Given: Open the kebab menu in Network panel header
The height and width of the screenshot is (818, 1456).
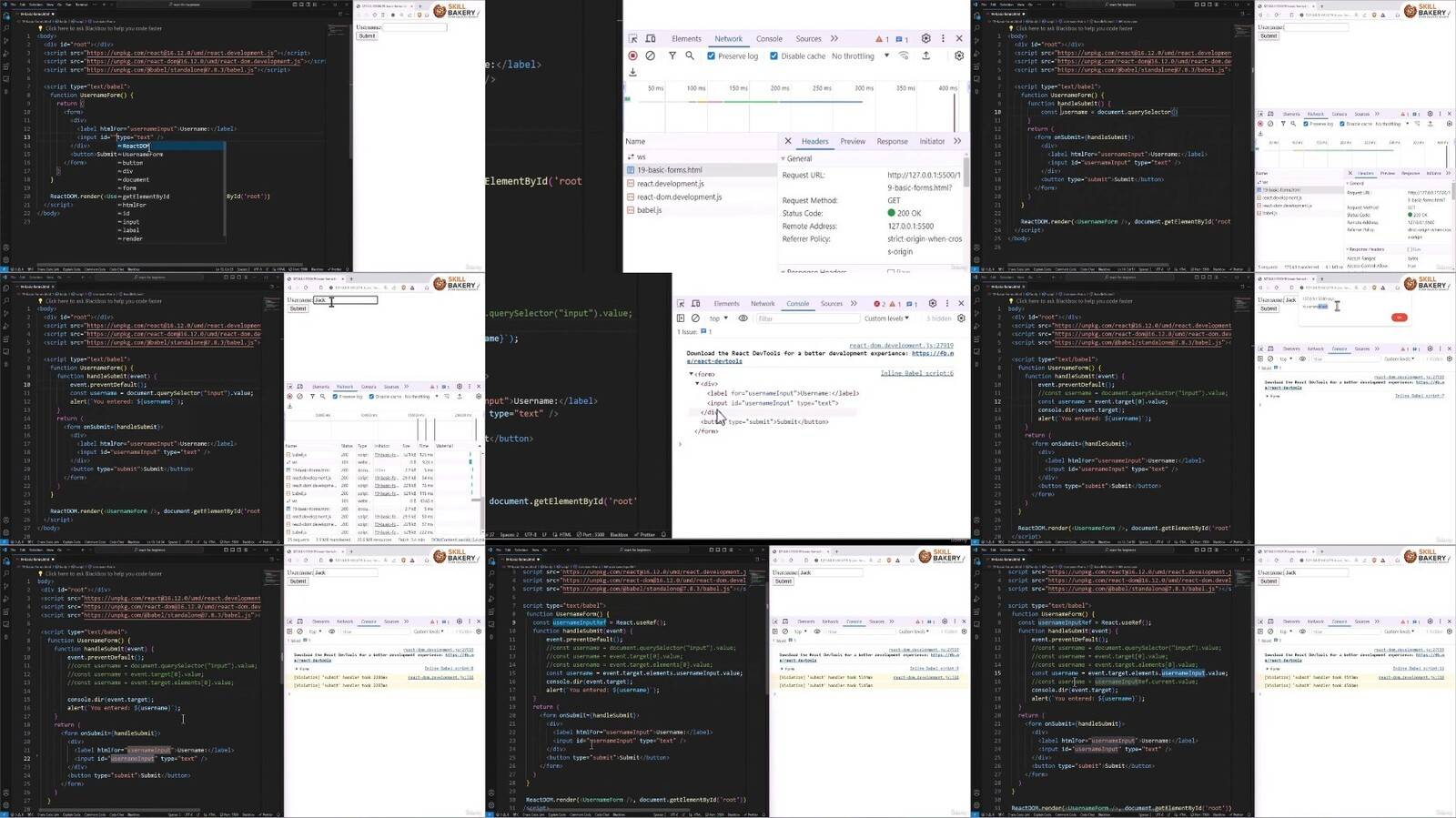Looking at the screenshot, I should [x=943, y=39].
